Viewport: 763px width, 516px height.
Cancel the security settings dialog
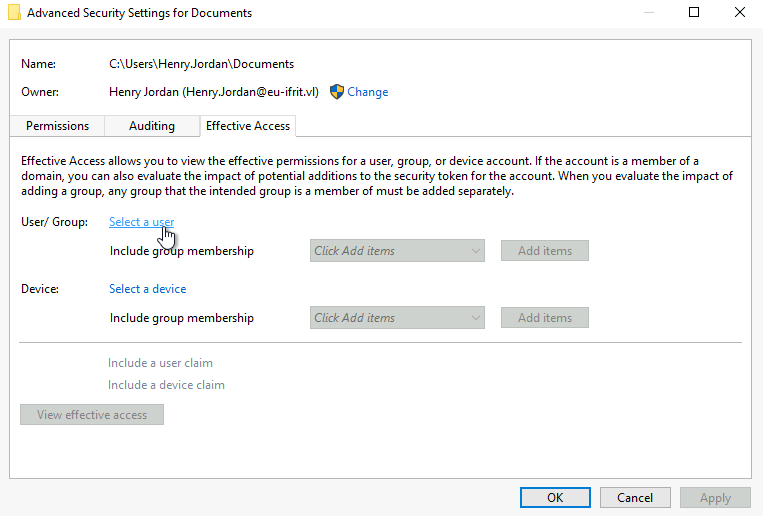(x=635, y=498)
